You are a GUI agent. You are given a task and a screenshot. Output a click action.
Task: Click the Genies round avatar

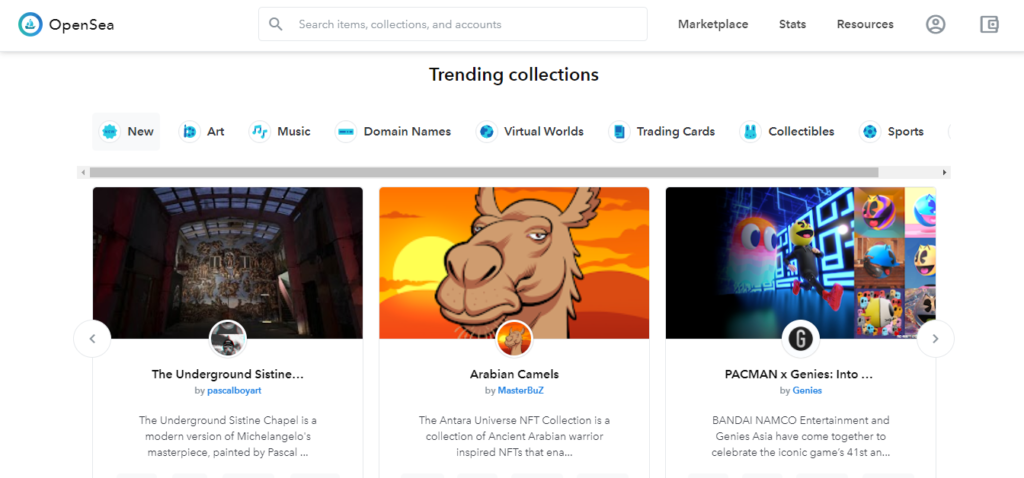[x=801, y=339]
